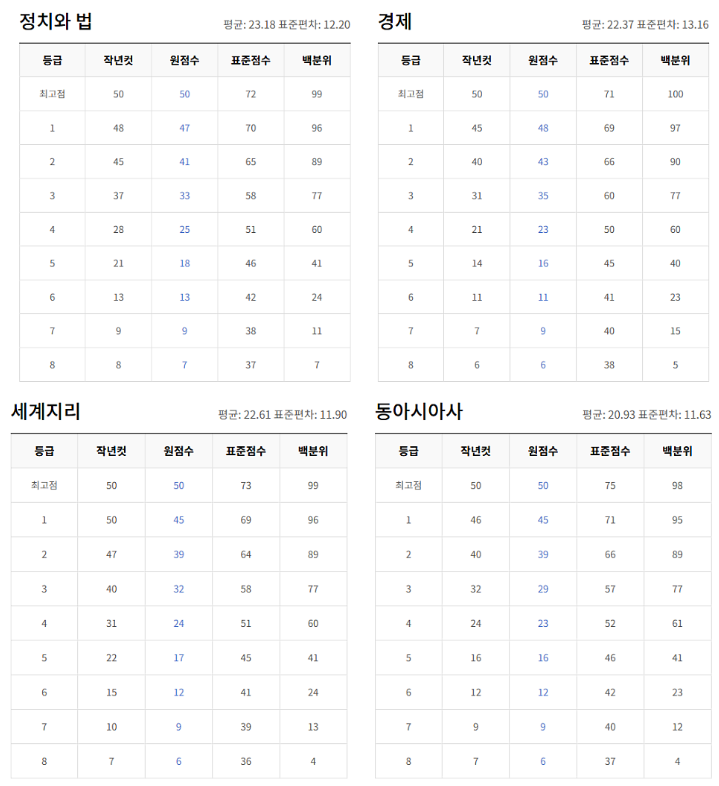Click the stats text '평균: 22.61 표준편차: 11.90'
The image size is (719, 786).
tap(282, 415)
